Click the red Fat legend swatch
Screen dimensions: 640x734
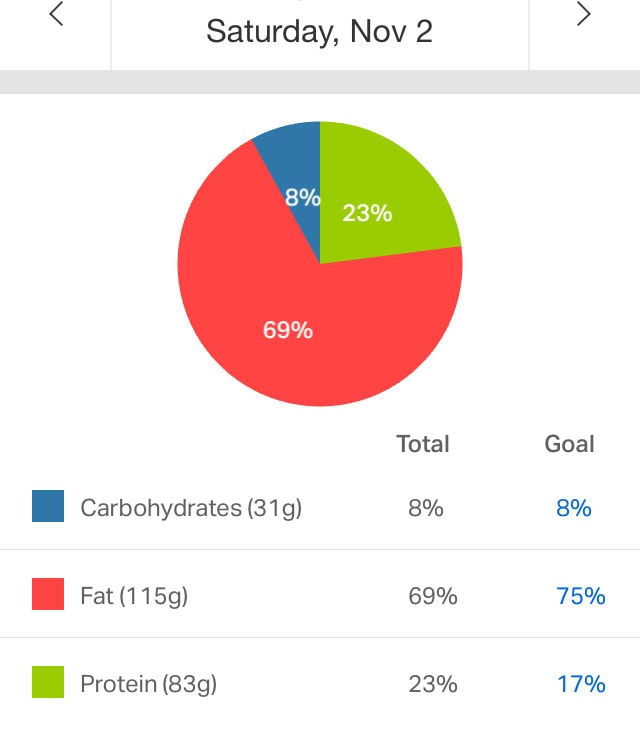[x=48, y=595]
